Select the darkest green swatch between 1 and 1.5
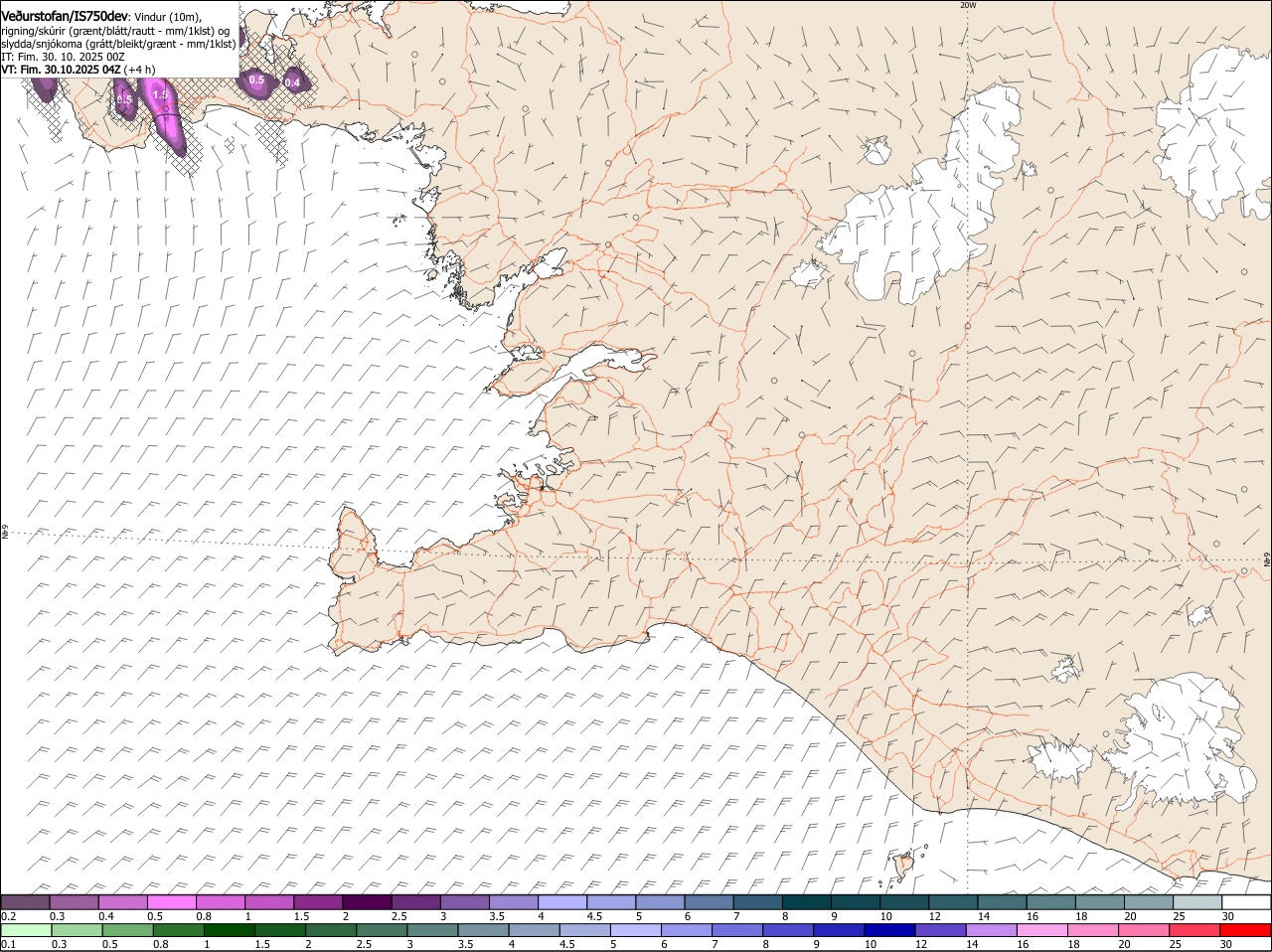The height and width of the screenshot is (952, 1272). [230, 930]
